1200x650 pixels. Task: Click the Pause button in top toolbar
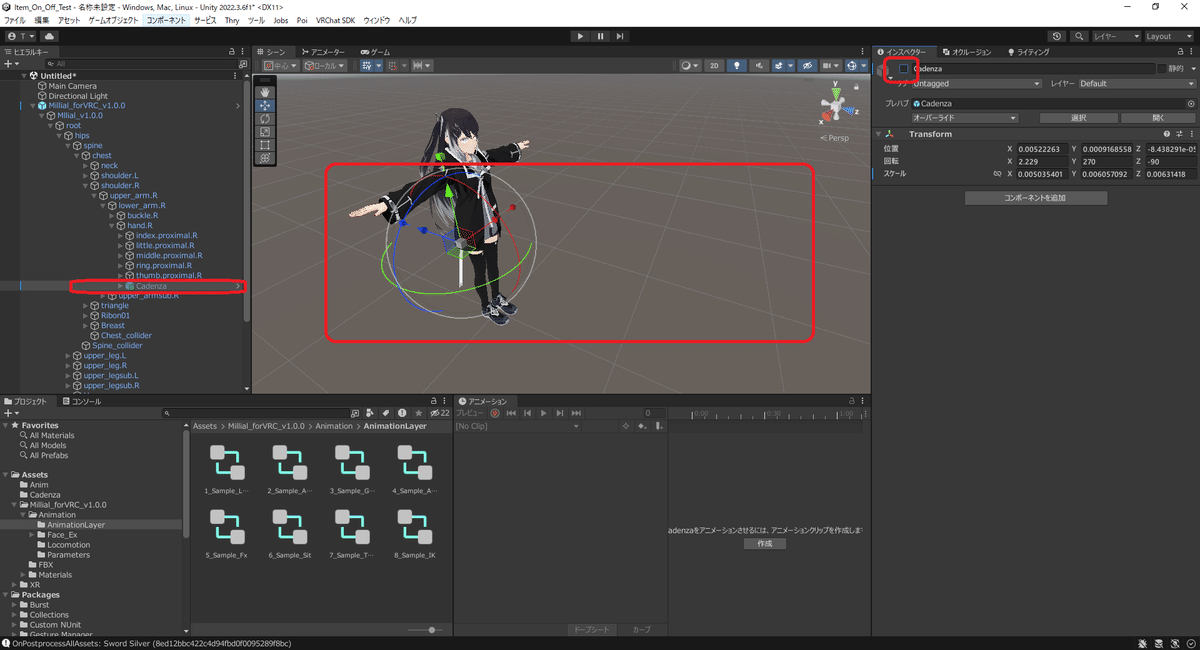coord(600,36)
